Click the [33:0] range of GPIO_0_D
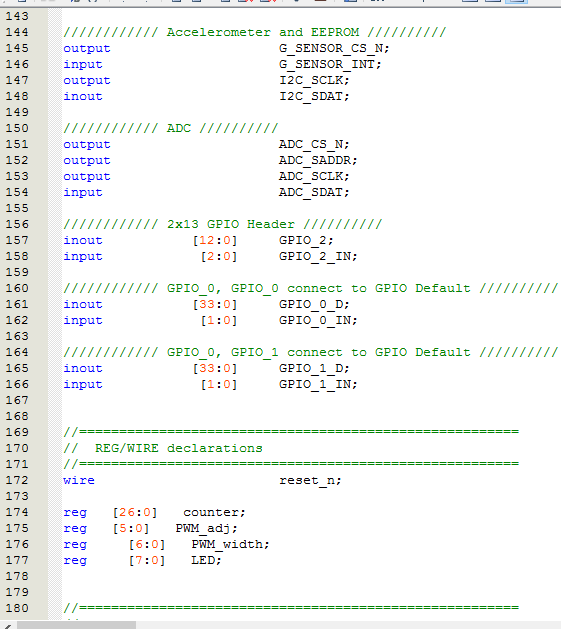The height and width of the screenshot is (629, 561). tap(215, 304)
